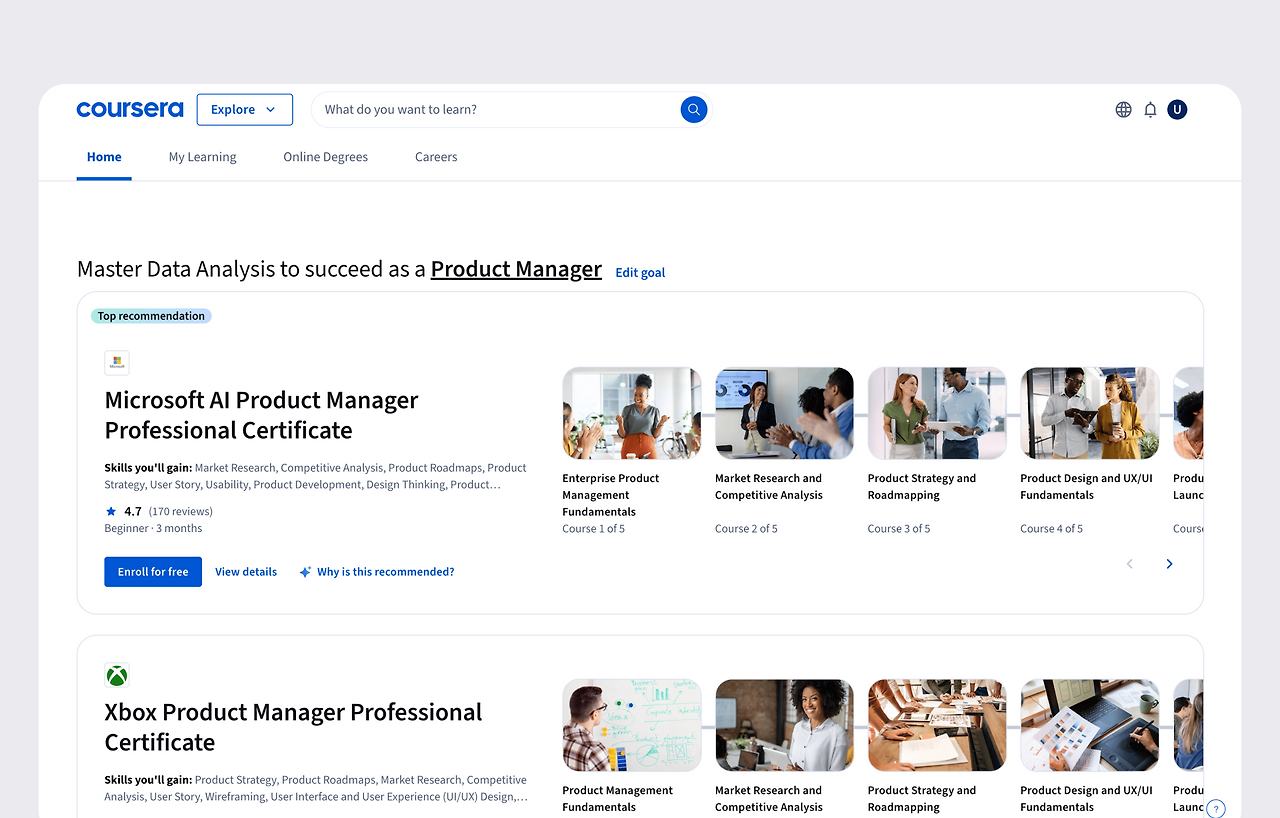Open Xbox Product Management Fundamentals thumbnail
This screenshot has width=1280, height=818.
pyautogui.click(x=632, y=725)
